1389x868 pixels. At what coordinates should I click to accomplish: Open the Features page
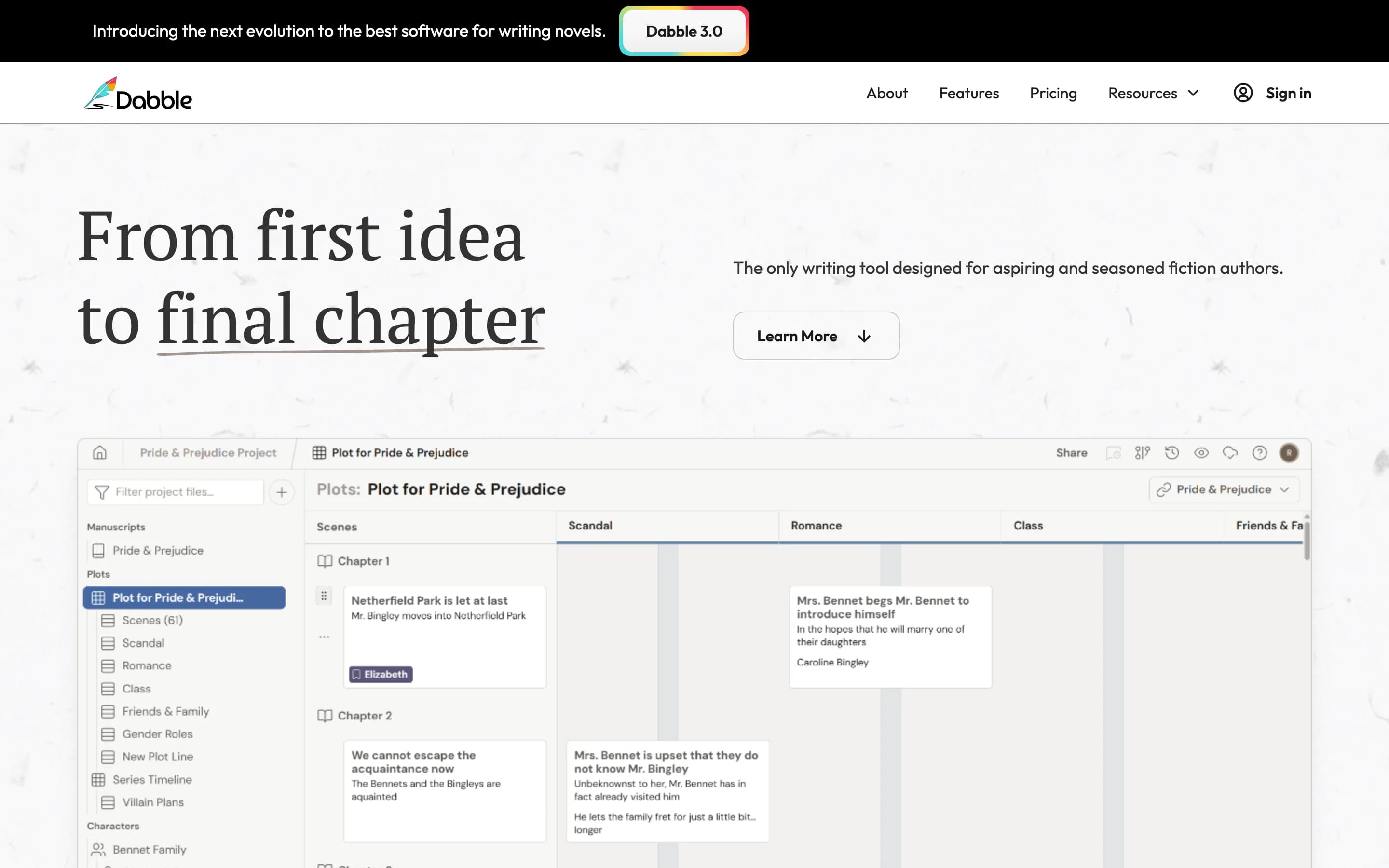969,93
